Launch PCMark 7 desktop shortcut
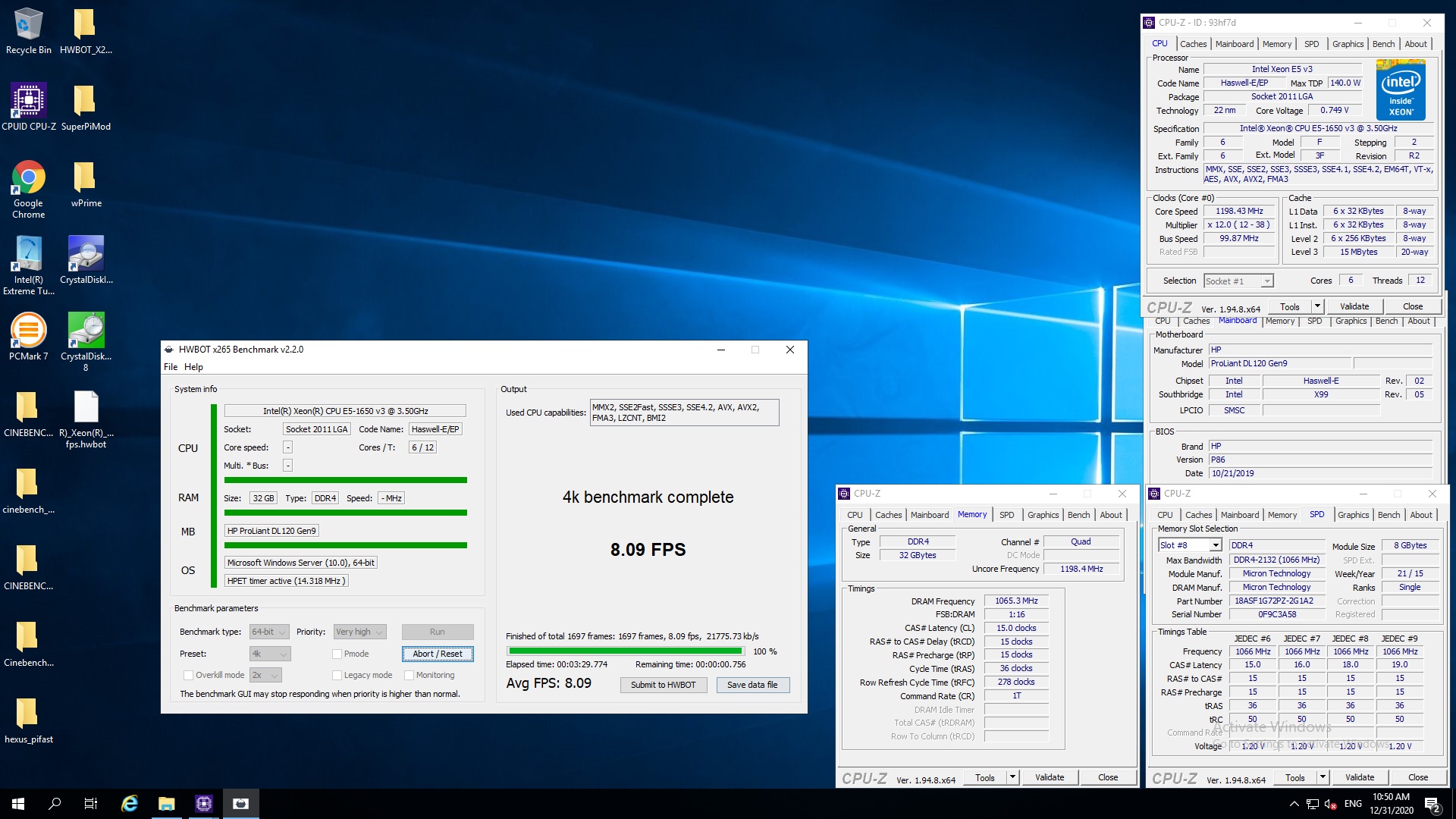Viewport: 1456px width, 819px height. click(x=28, y=337)
